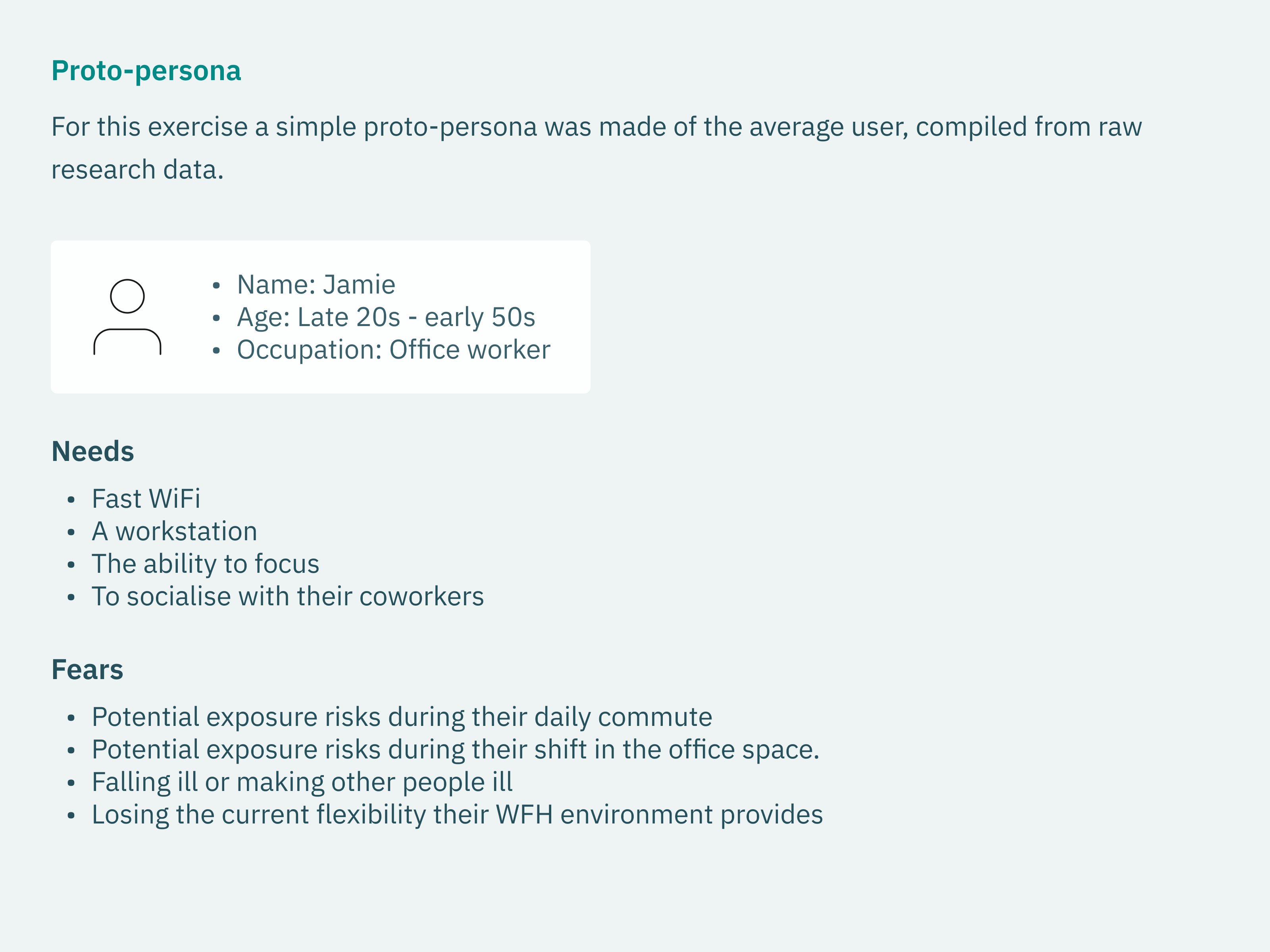Image resolution: width=1270 pixels, height=952 pixels.
Task: Click the person avatar icon
Action: pyautogui.click(x=127, y=317)
